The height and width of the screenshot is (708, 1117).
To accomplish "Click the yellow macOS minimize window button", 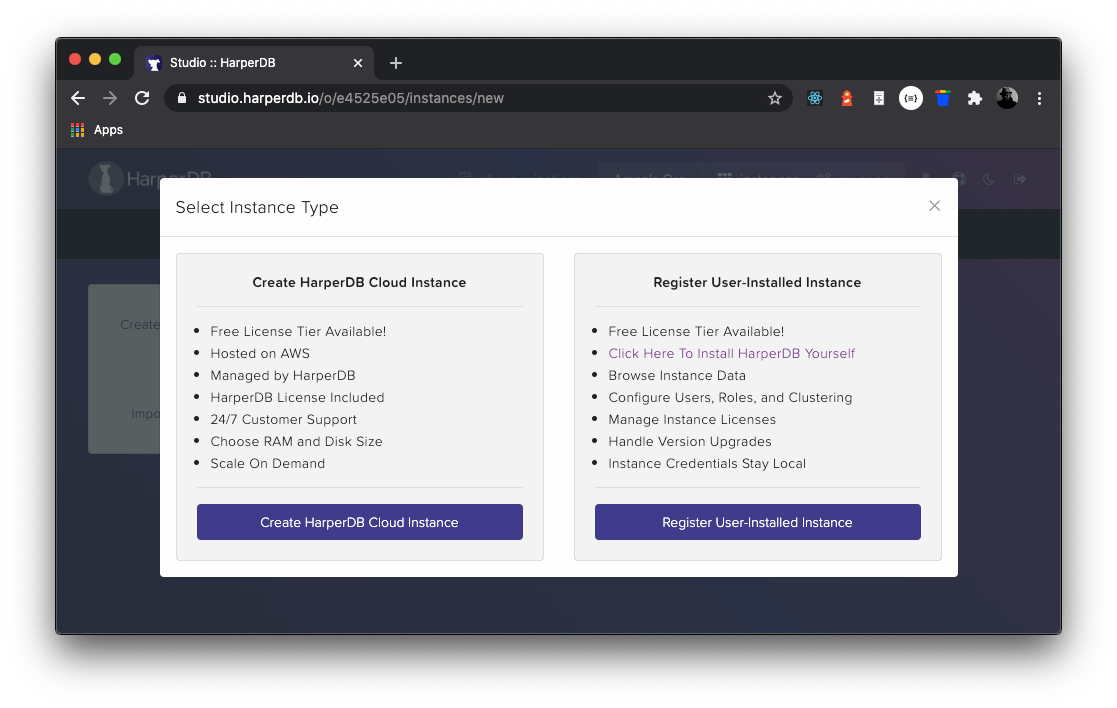I will tap(95, 59).
